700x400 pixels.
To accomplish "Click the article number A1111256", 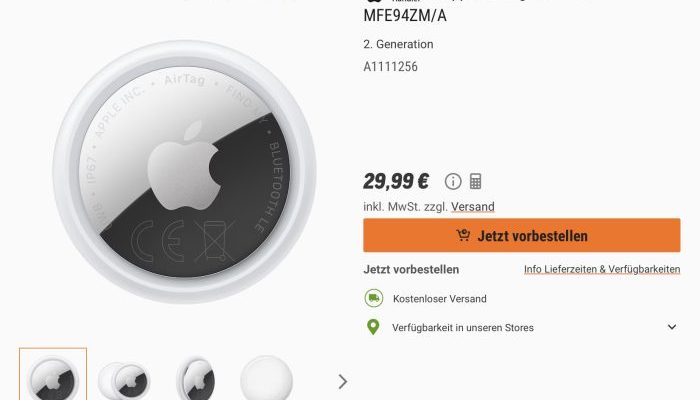I will [x=390, y=67].
